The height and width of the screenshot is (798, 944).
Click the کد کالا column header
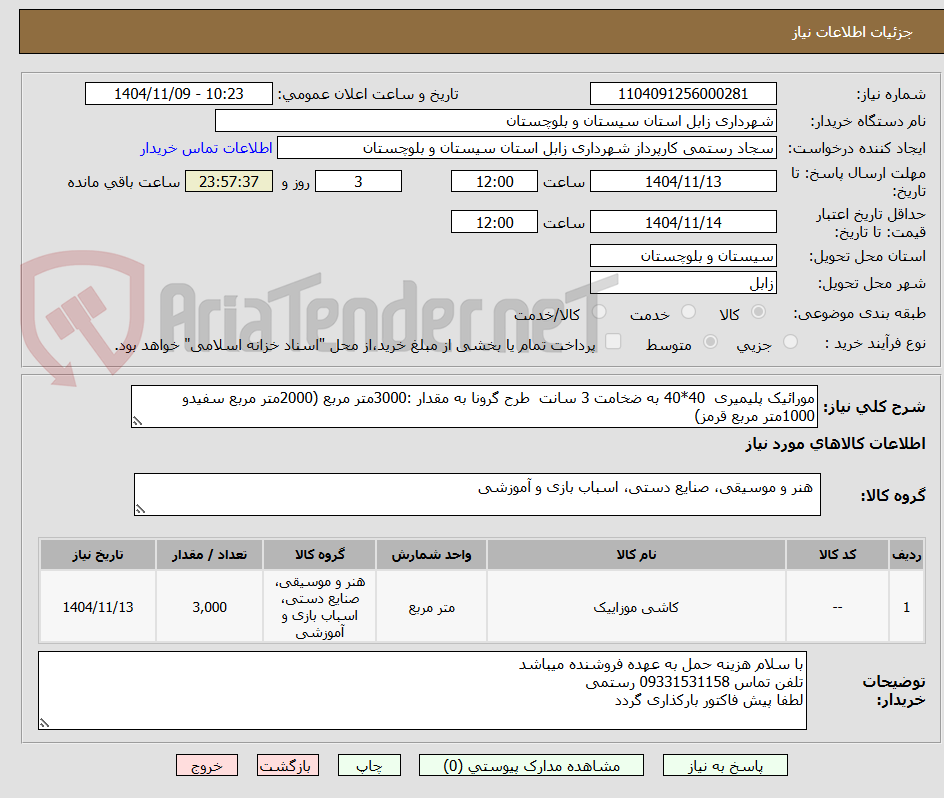[x=837, y=555]
